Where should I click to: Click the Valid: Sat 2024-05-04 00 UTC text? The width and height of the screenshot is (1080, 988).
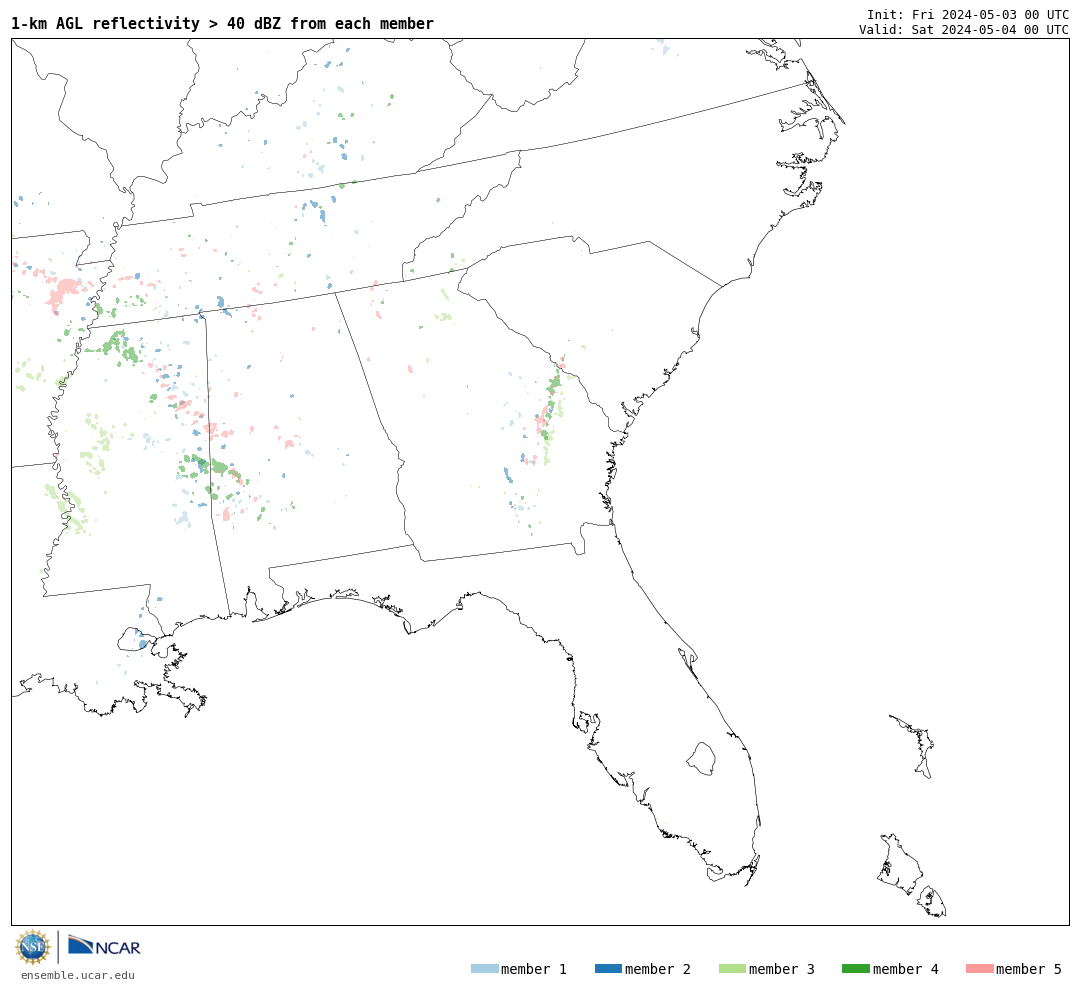964,30
